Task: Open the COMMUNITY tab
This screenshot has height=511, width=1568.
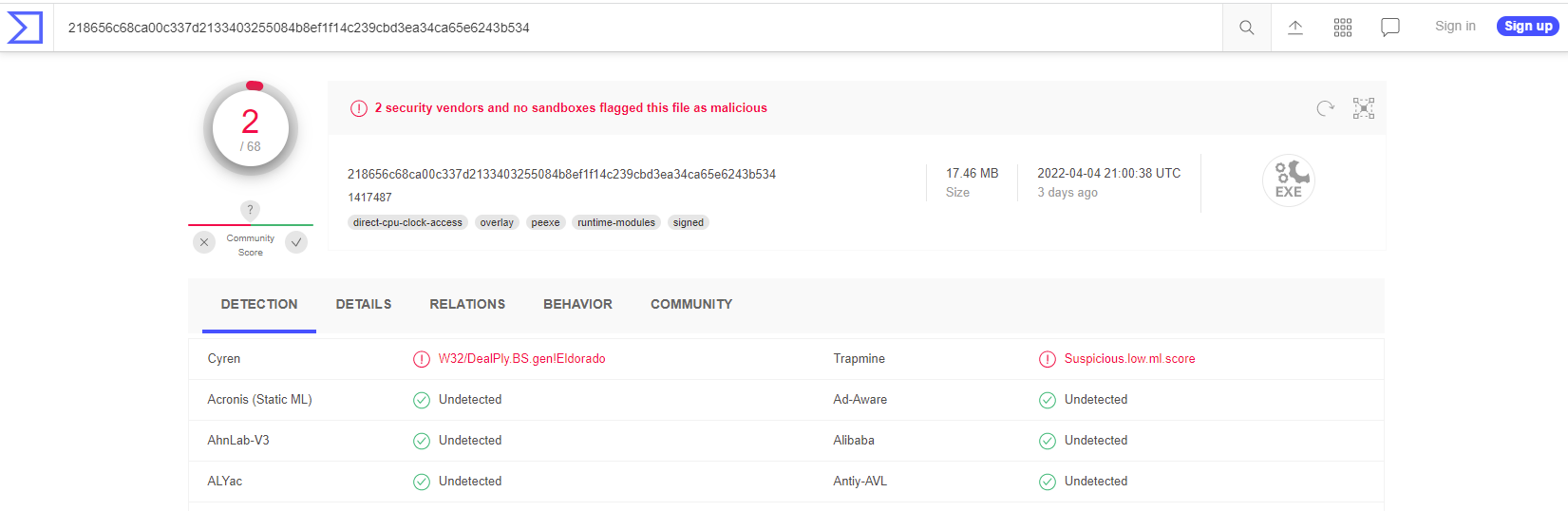Action: 691,304
